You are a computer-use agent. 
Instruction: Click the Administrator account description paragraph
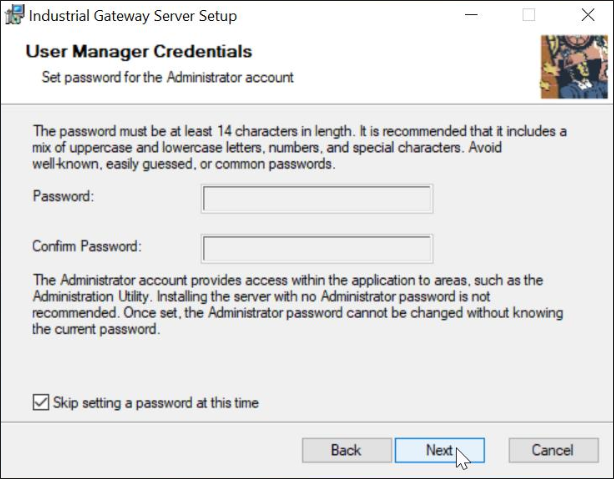click(x=298, y=304)
